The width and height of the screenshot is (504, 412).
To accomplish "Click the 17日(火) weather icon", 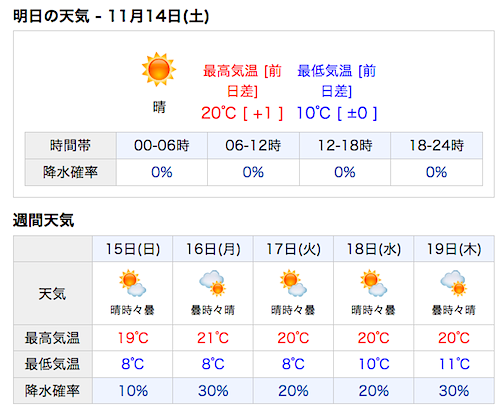I will click(293, 283).
